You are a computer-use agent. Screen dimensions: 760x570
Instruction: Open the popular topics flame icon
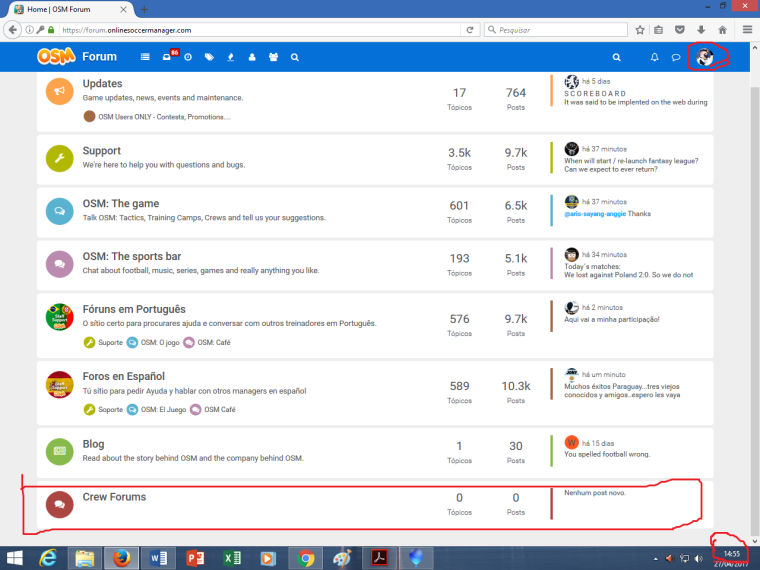pos(231,57)
